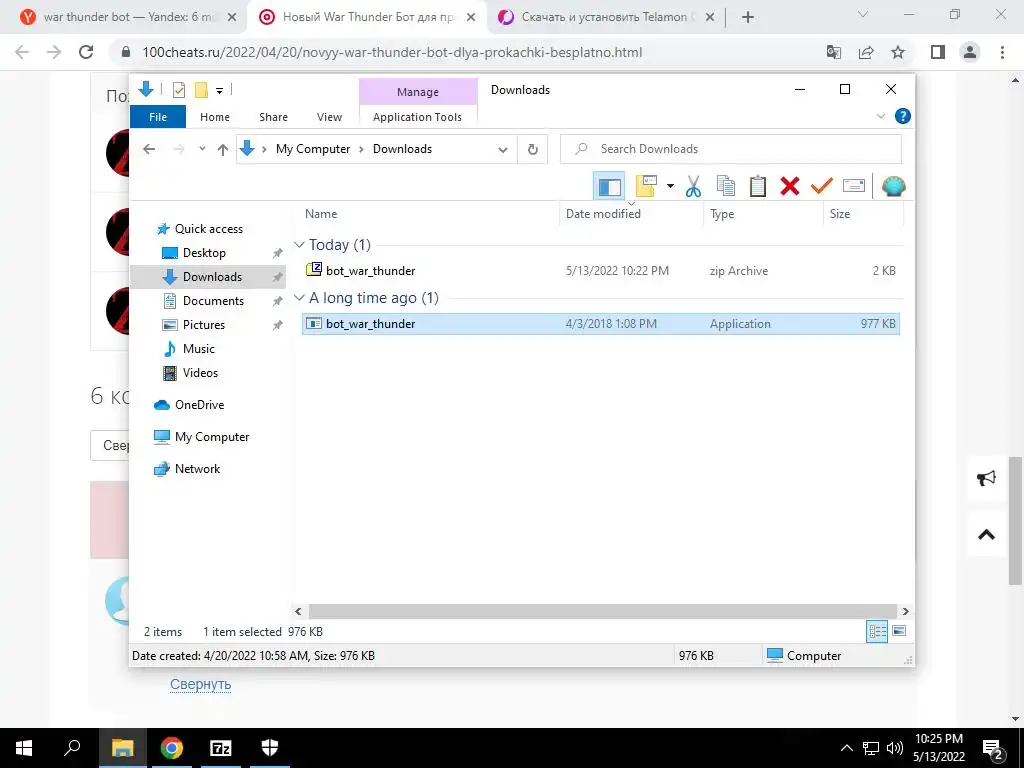Collapse the Today (1) group
Screen dimensions: 1024x768
point(300,245)
